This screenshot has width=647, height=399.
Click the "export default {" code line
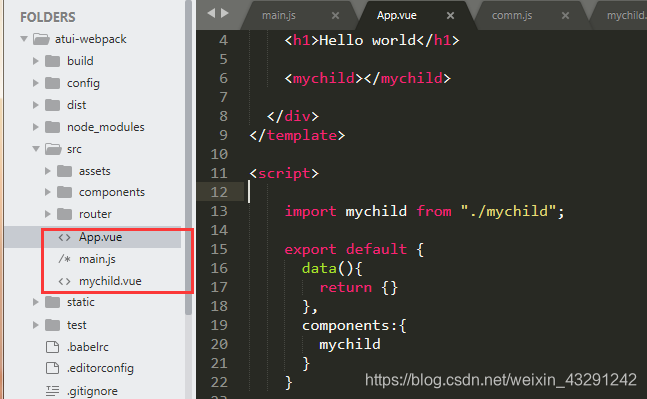[x=354, y=249]
